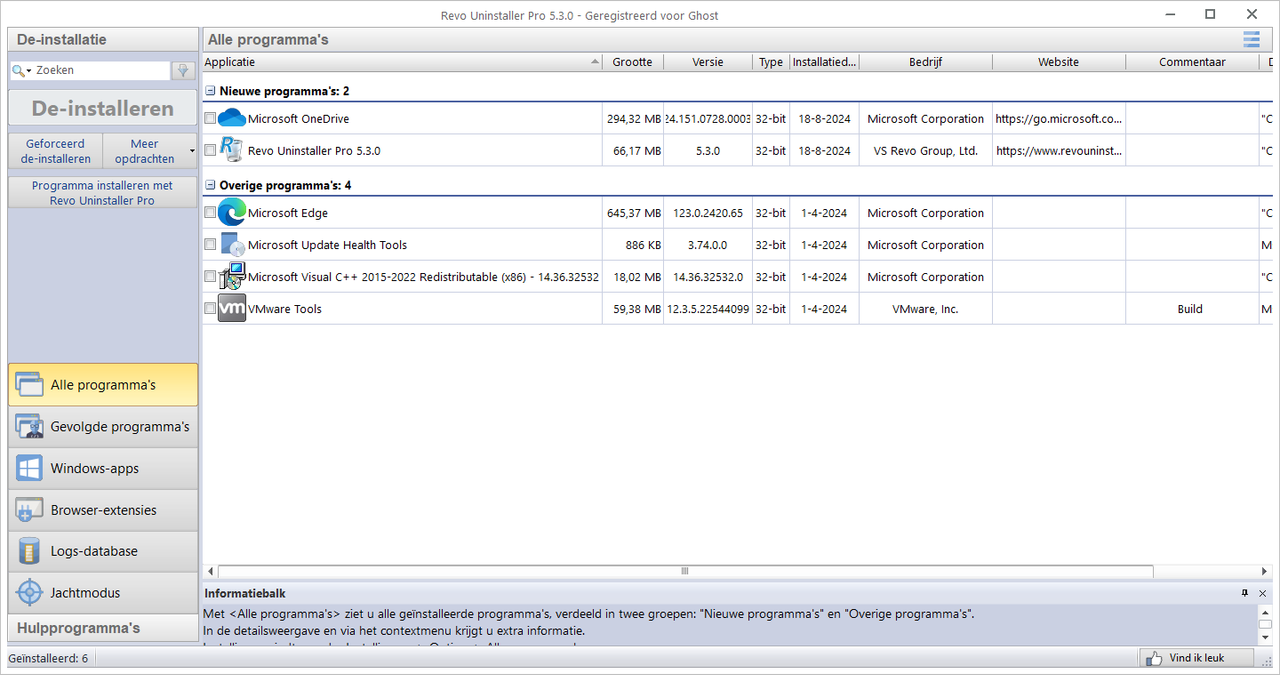Click the De-installatie section header
Viewport: 1280px width, 675px height.
(103, 40)
